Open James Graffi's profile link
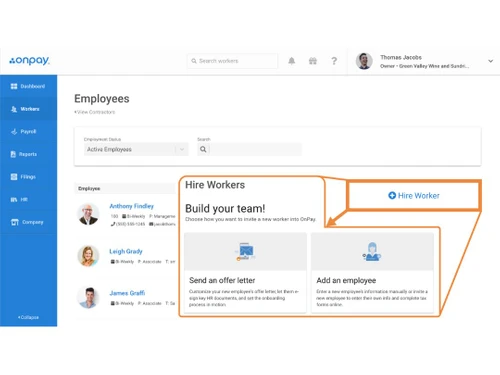This screenshot has width=500, height=375. pos(127,293)
